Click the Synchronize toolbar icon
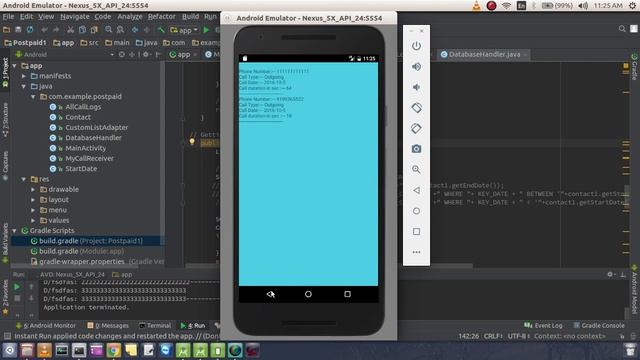The height and width of the screenshot is (360, 640). click(x=30, y=30)
